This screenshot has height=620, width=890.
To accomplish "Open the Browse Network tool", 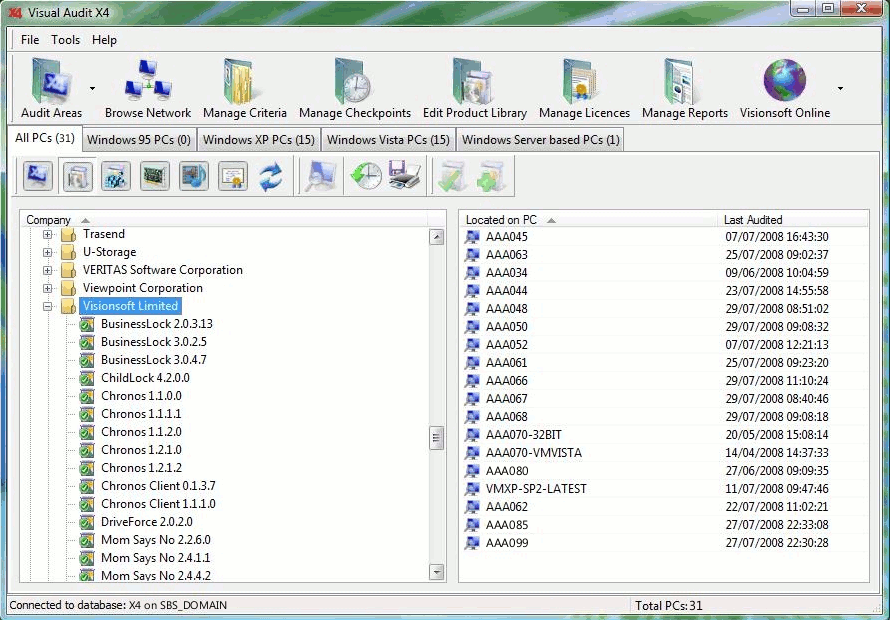I will point(148,89).
